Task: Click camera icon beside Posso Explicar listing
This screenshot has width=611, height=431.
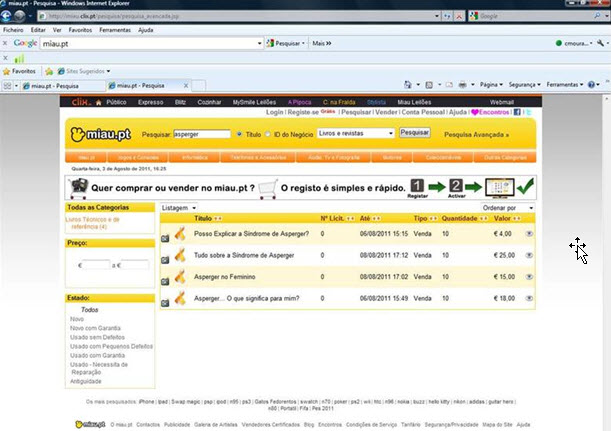Action: pyautogui.click(x=166, y=236)
